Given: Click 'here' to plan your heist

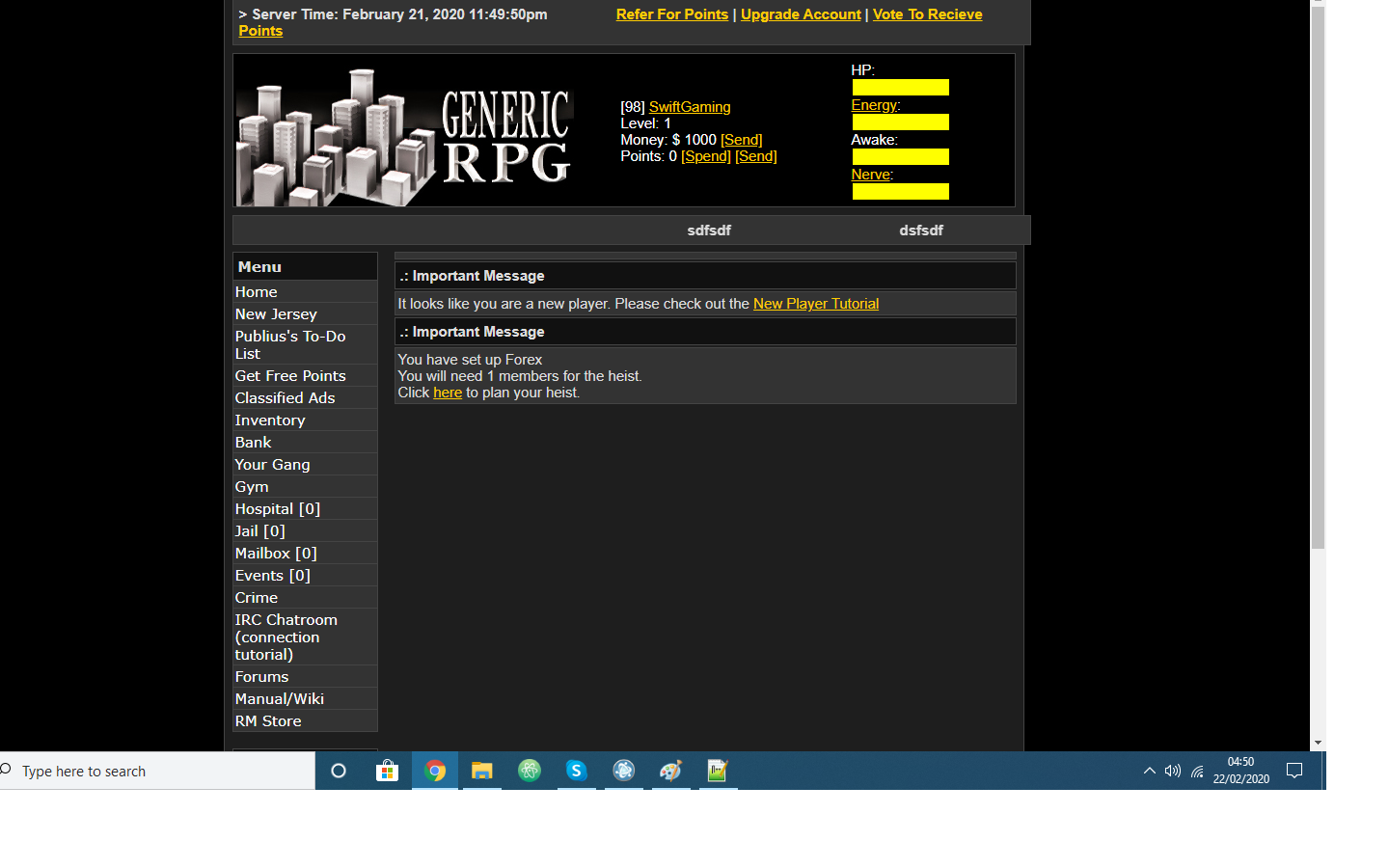Looking at the screenshot, I should [x=448, y=393].
